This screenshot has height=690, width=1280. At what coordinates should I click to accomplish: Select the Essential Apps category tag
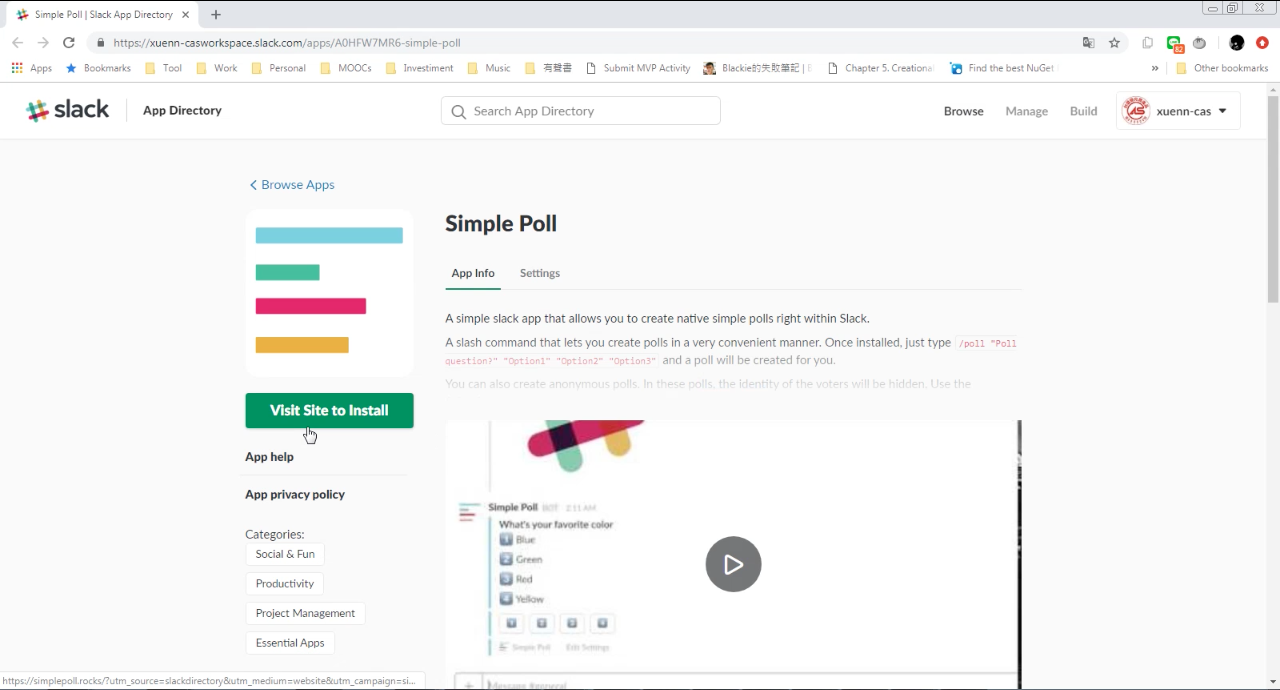290,643
